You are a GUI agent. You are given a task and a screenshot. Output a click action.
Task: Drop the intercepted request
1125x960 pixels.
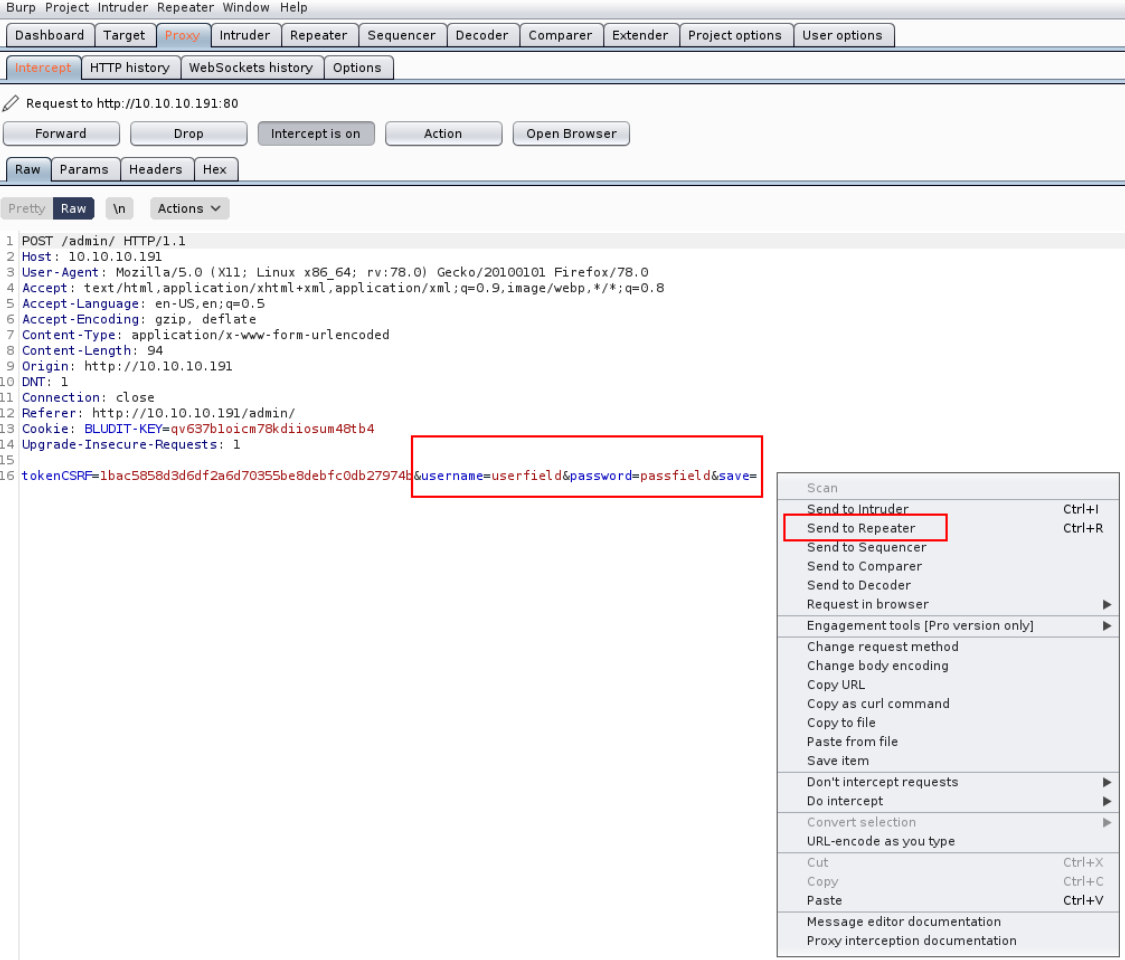click(x=189, y=133)
